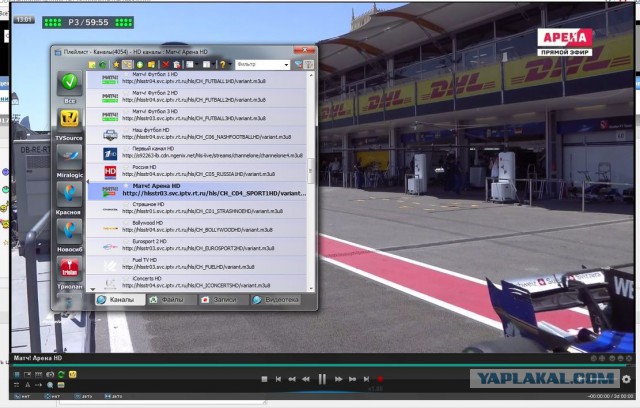The height and width of the screenshot is (408, 640).
Task: Select channel iConcerts HD
Action: click(196, 282)
